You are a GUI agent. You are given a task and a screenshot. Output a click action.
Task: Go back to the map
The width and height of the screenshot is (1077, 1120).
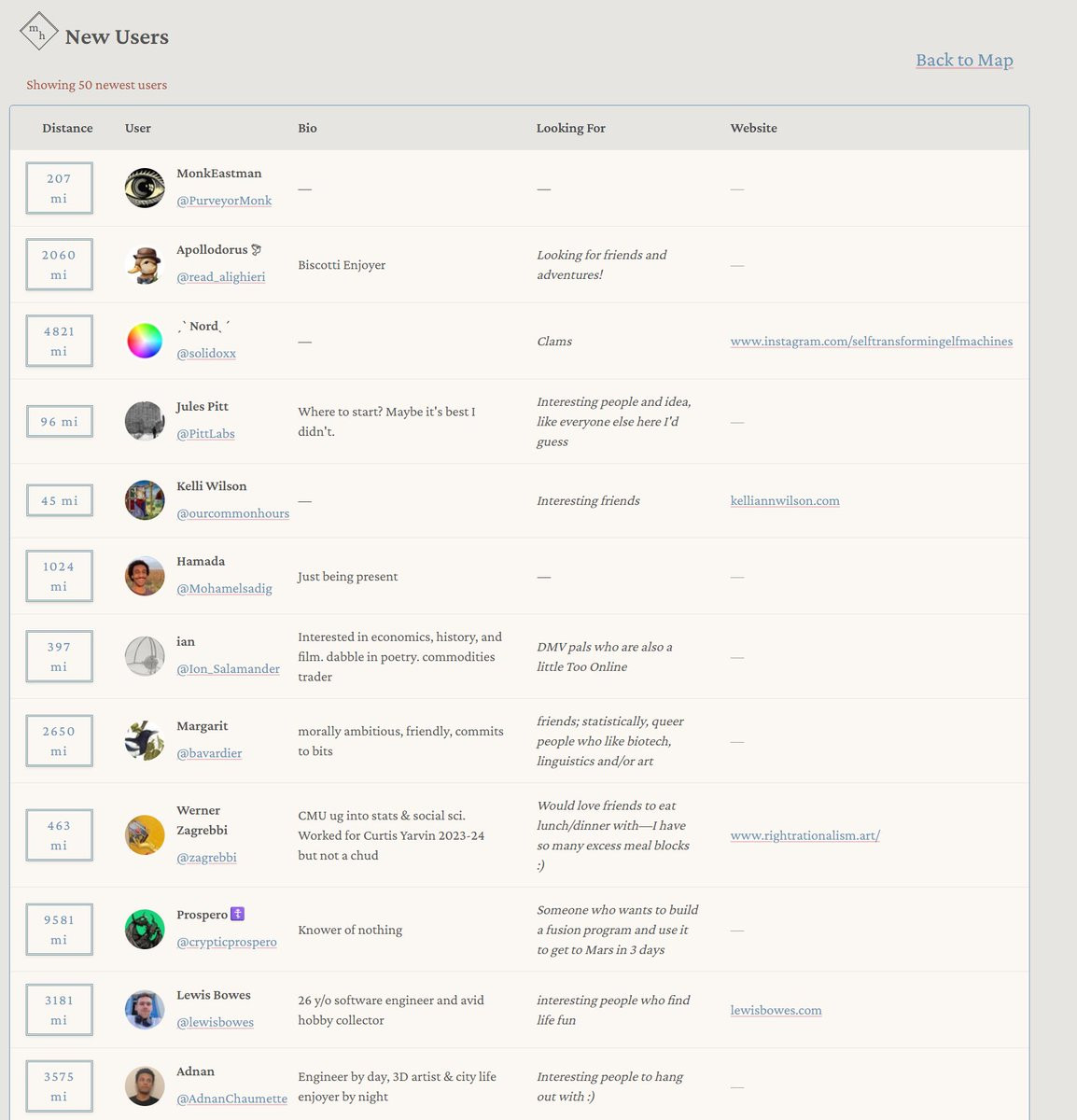tap(964, 60)
